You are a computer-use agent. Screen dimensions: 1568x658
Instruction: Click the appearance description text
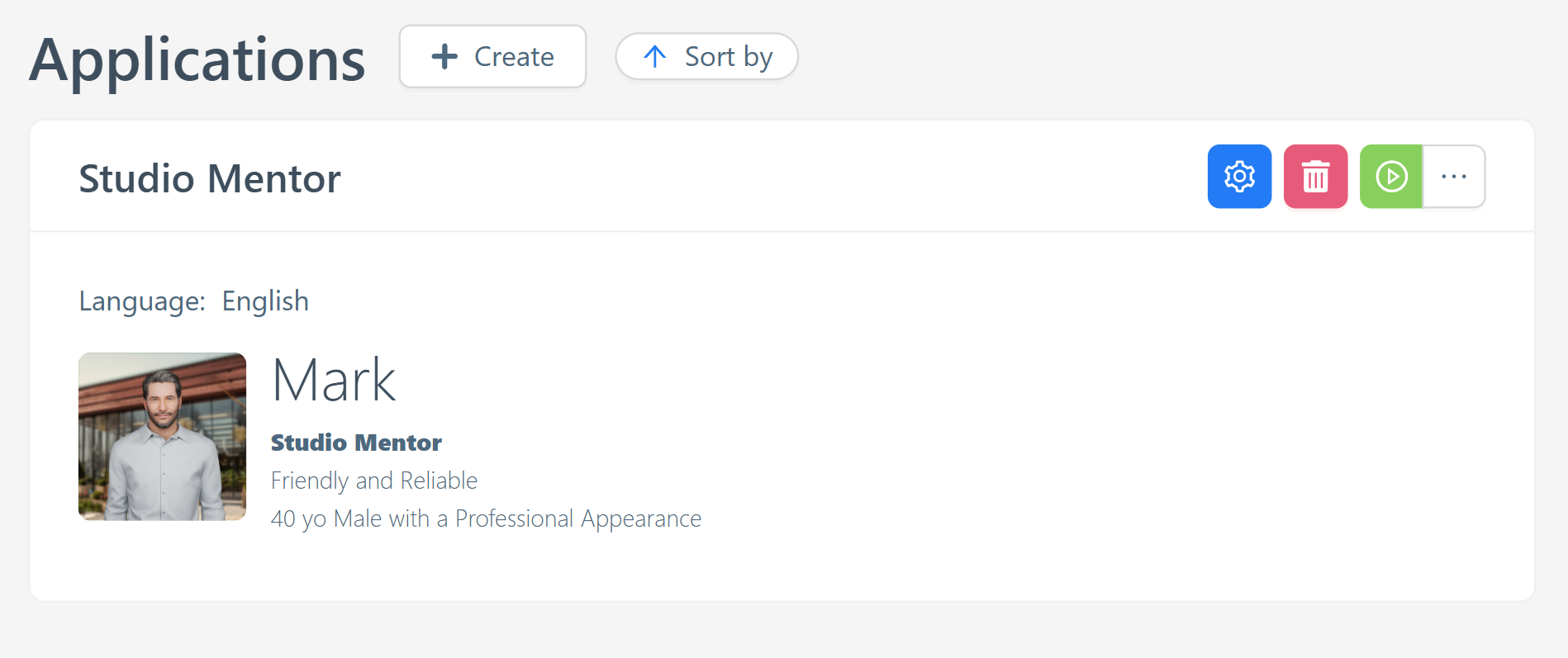click(486, 518)
